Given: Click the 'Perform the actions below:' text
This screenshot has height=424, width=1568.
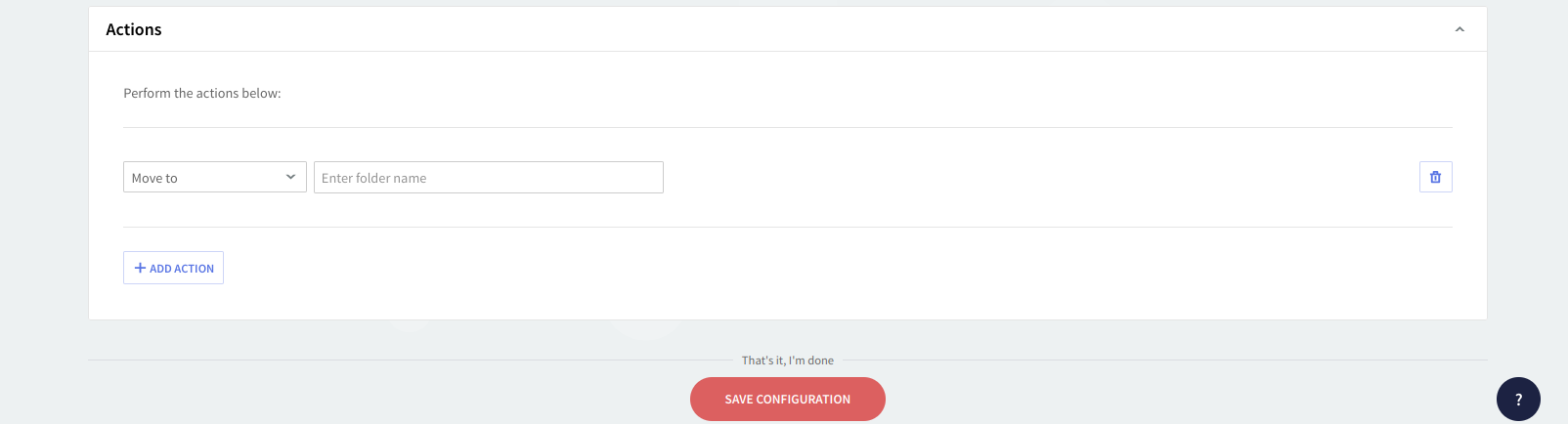Looking at the screenshot, I should 202,94.
